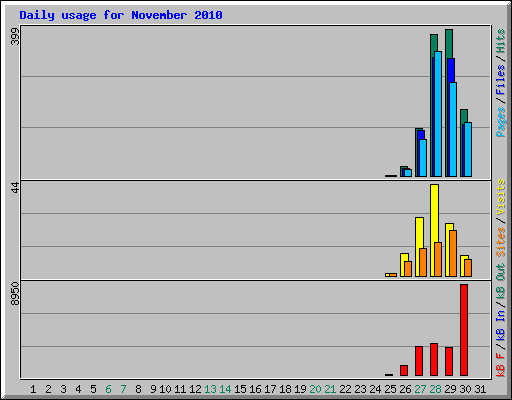Click the "Daily usage for November 2010" title
Viewport: 512px width, 400px height.
121,15
